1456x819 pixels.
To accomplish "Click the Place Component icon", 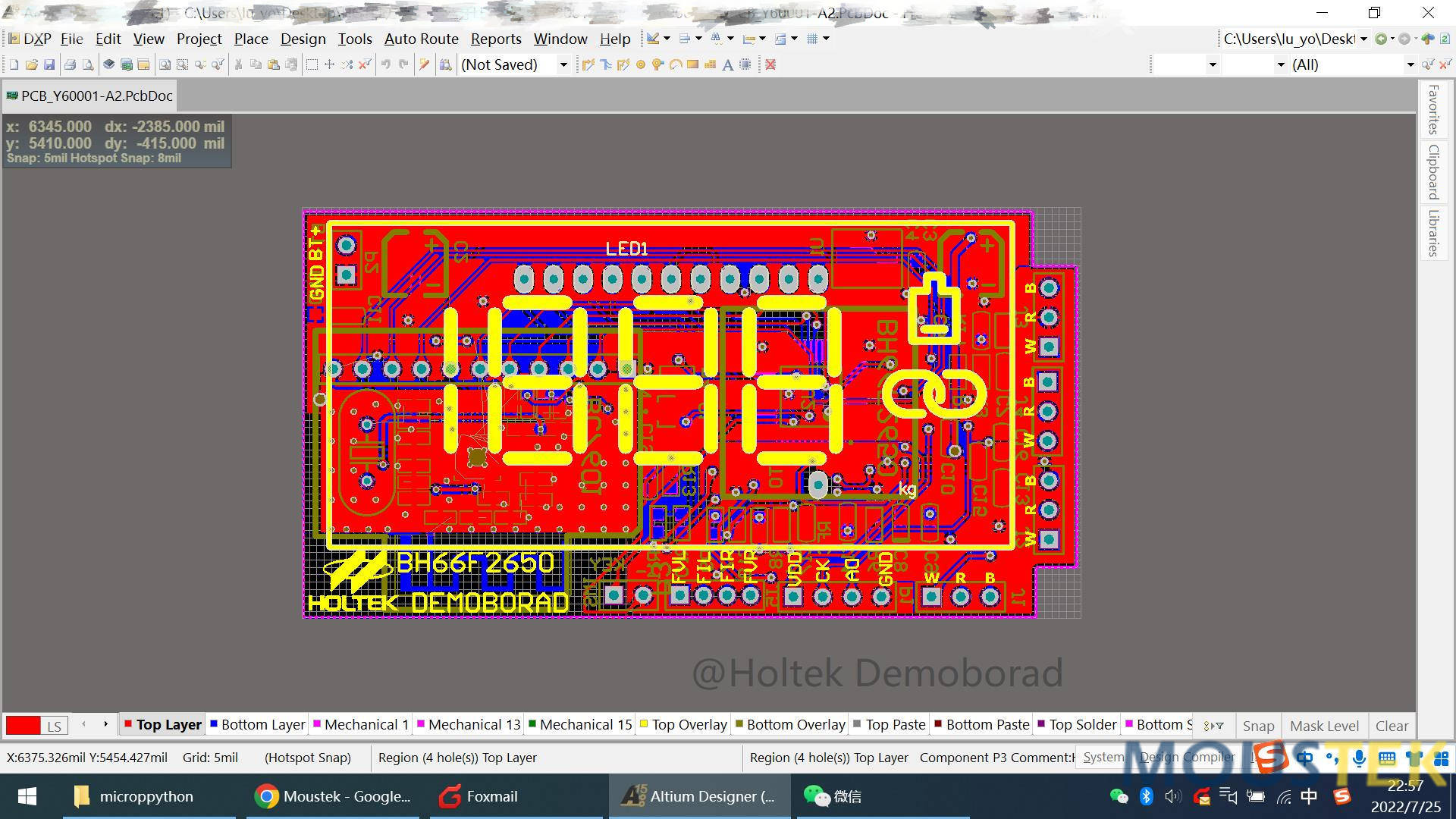I will tap(745, 64).
